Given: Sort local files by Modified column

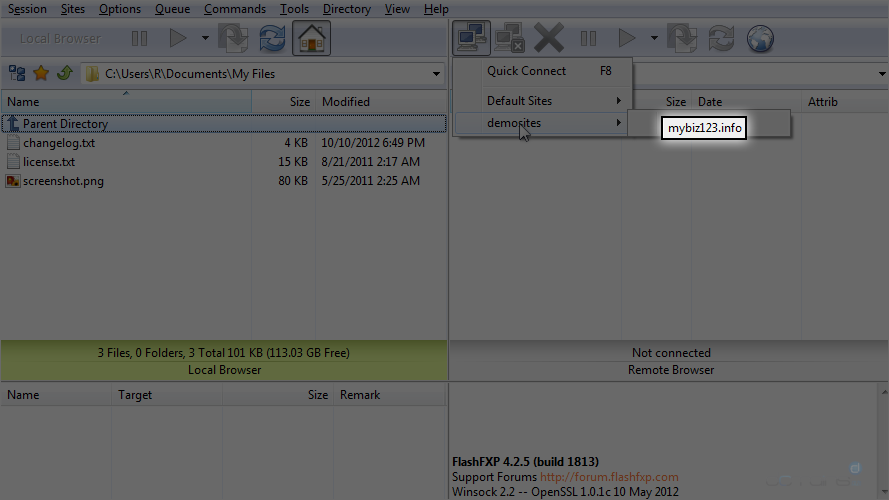Looking at the screenshot, I should [346, 102].
